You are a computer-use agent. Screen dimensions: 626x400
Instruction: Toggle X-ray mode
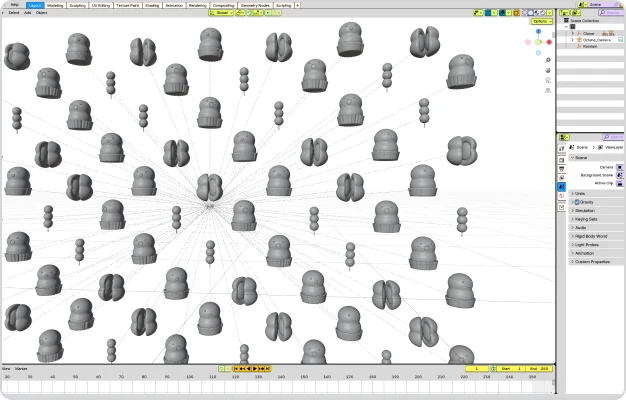[x=516, y=13]
